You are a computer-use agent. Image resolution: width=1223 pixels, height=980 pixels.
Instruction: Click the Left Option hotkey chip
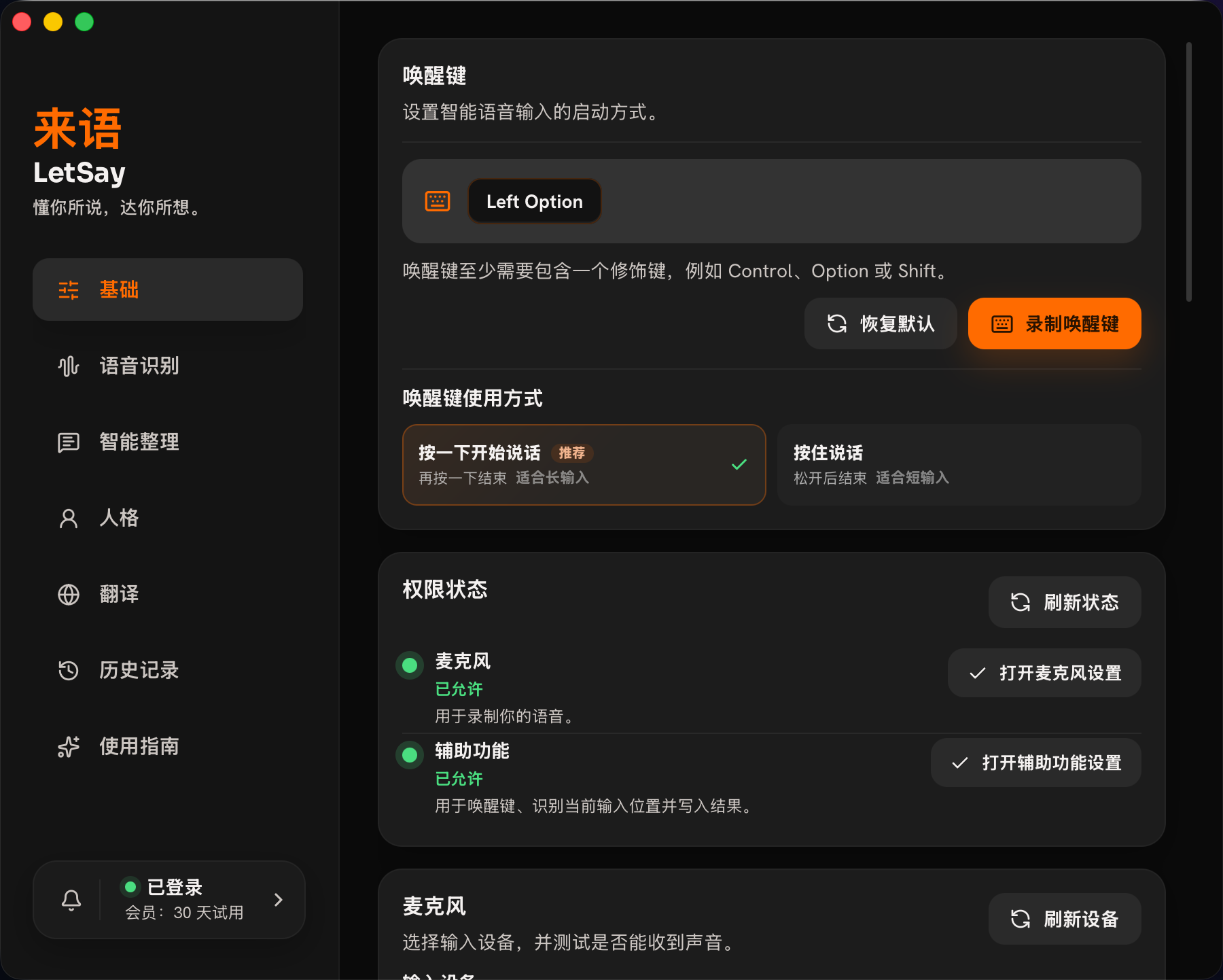tap(535, 201)
